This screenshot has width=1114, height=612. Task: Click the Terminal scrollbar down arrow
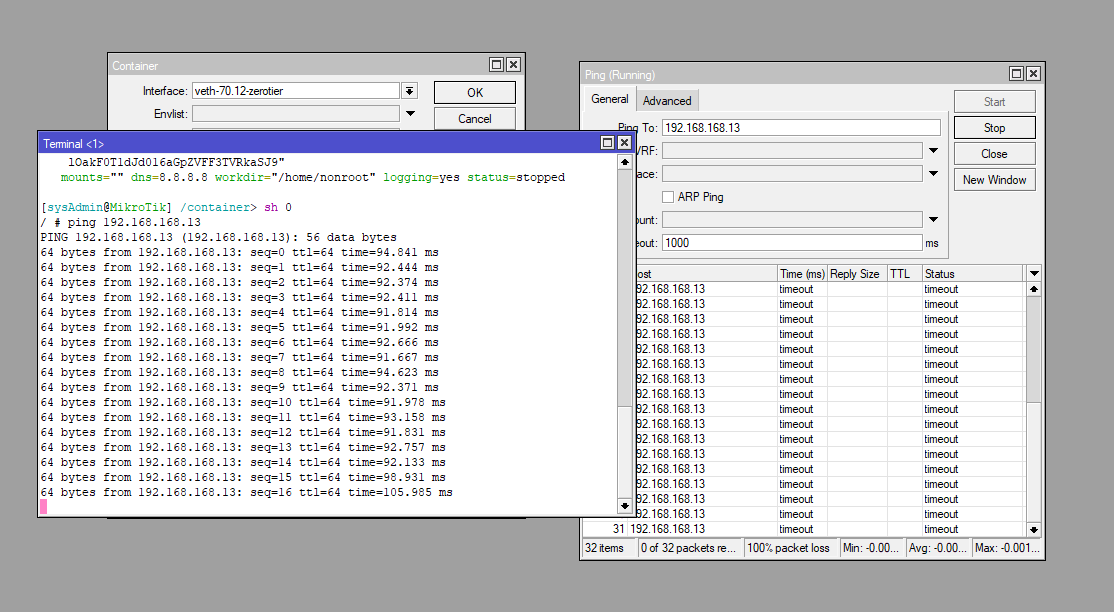tap(625, 508)
